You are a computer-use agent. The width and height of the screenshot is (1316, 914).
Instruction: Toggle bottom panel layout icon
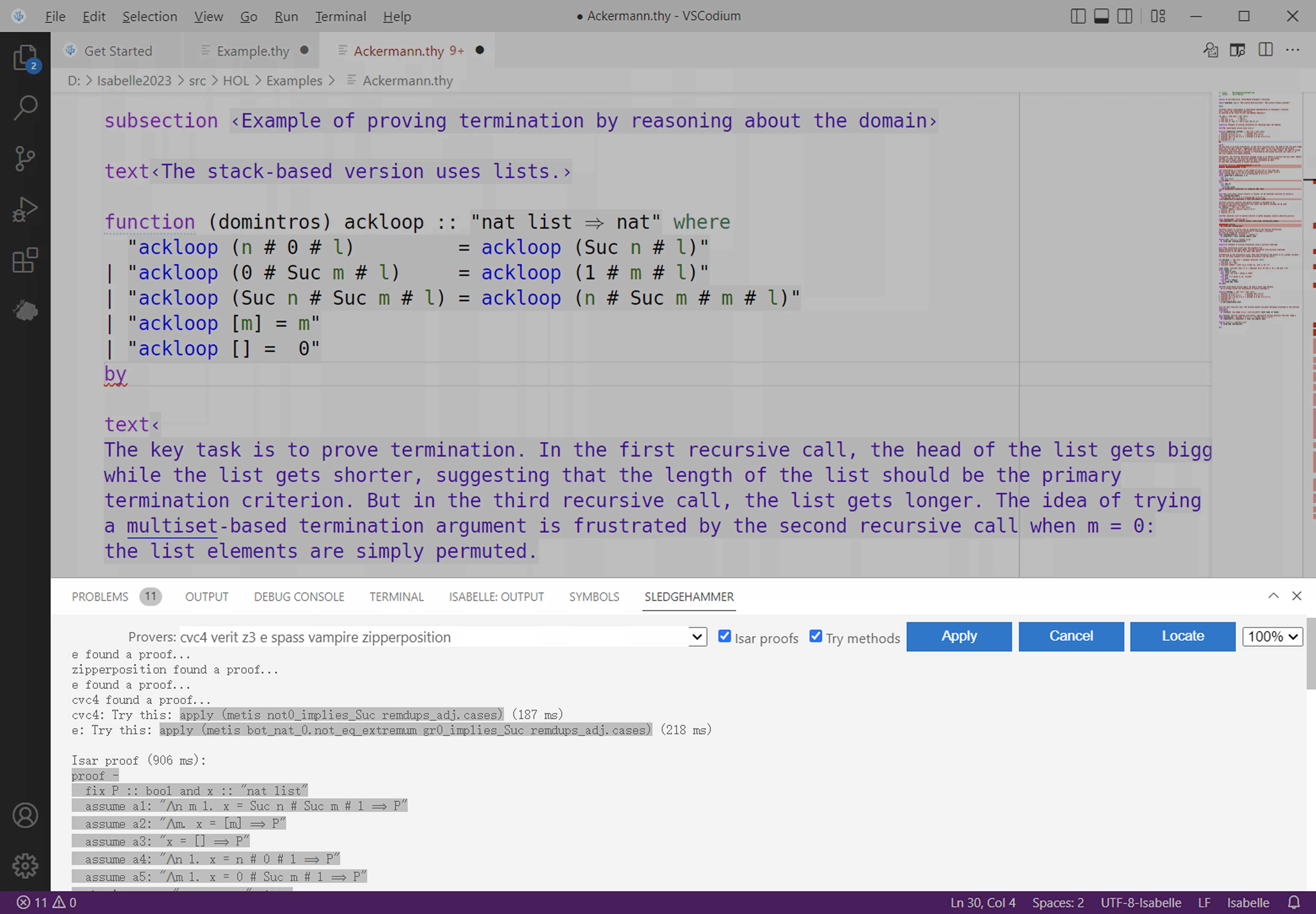(1101, 16)
